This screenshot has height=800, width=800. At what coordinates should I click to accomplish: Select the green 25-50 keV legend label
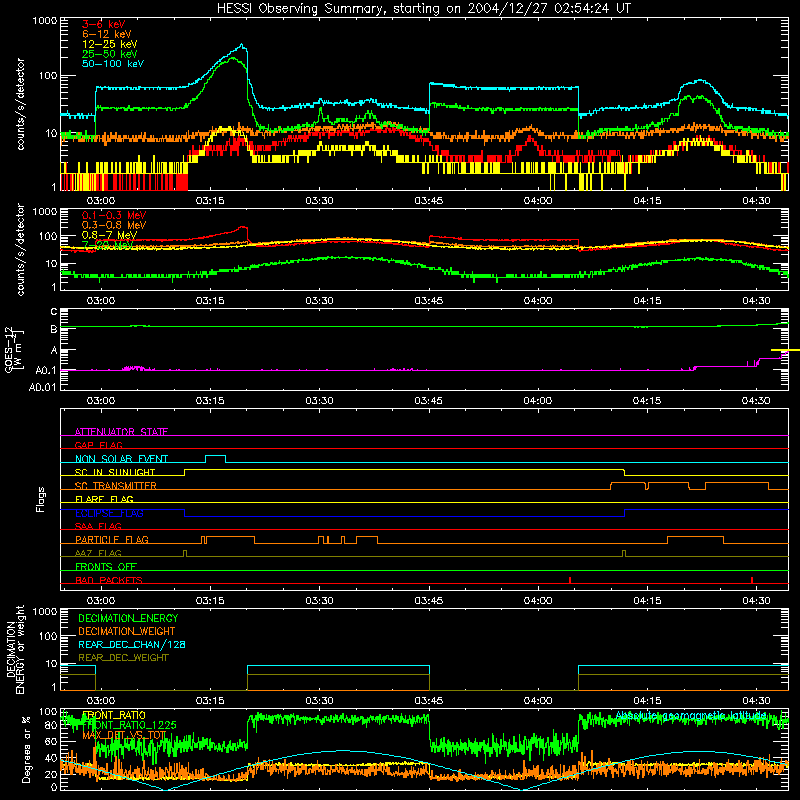coord(109,54)
